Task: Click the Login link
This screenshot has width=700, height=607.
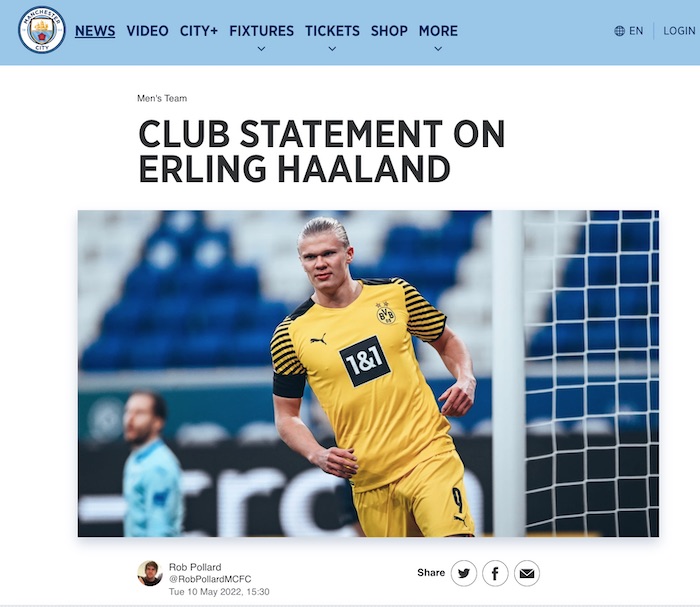Action: (679, 31)
